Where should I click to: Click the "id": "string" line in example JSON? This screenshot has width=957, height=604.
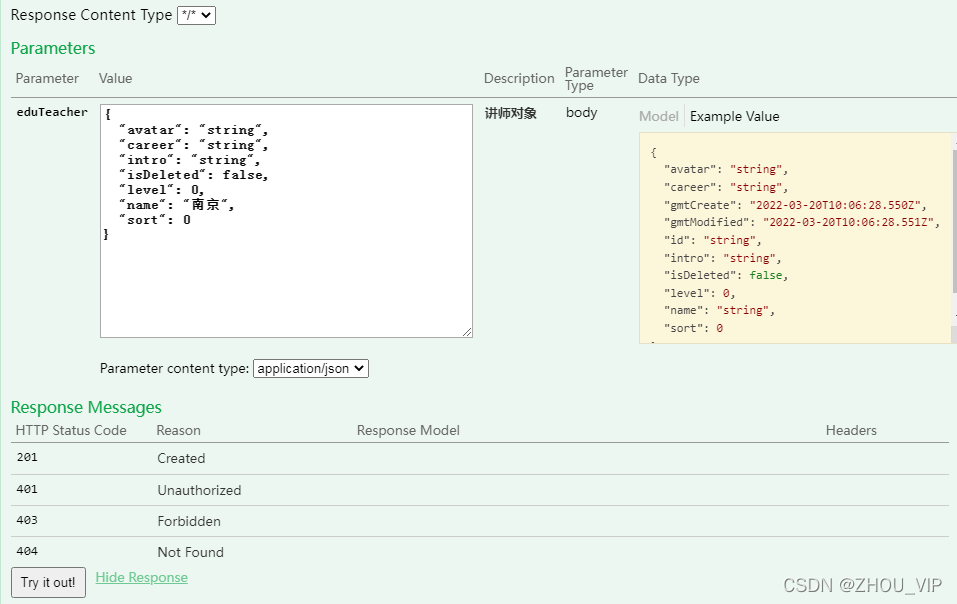[x=712, y=240]
